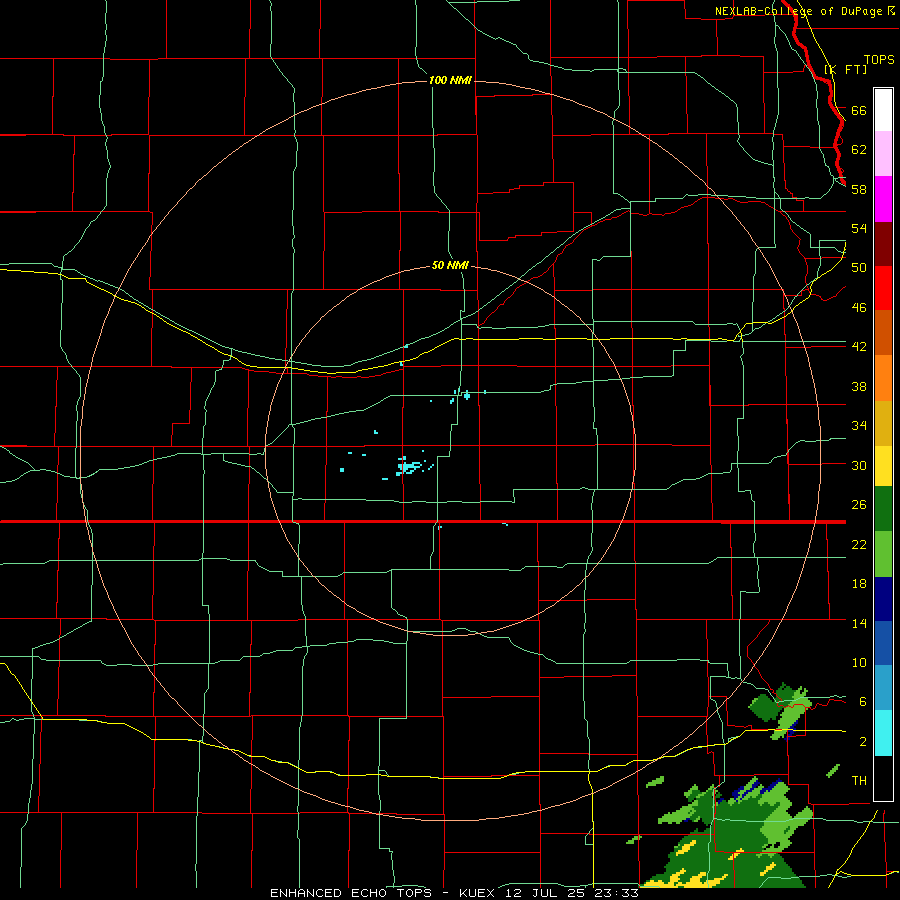Select the light green band near 22
Screen dimensions: 900x900
point(883,554)
